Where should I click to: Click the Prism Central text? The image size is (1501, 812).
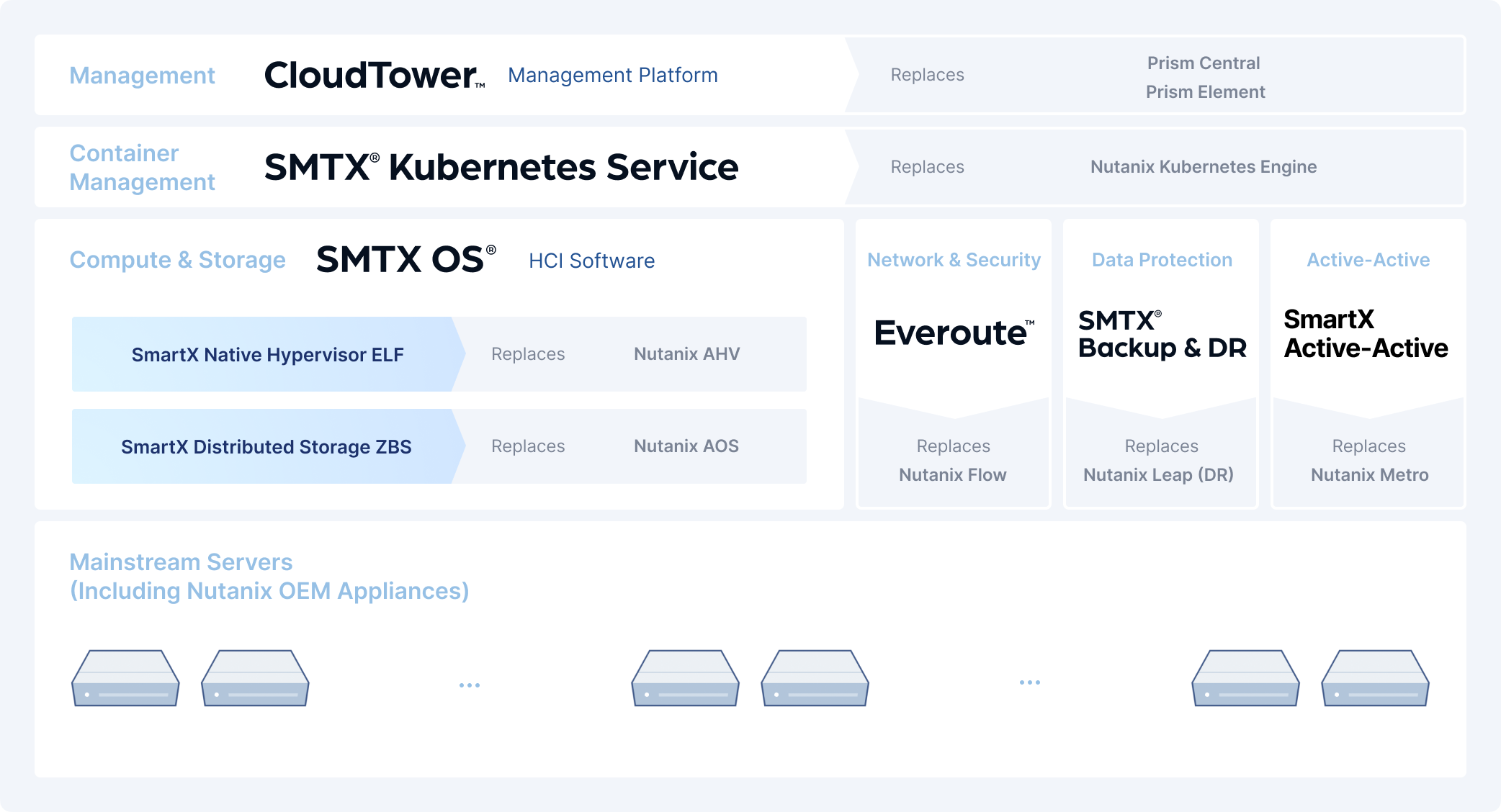1204,63
